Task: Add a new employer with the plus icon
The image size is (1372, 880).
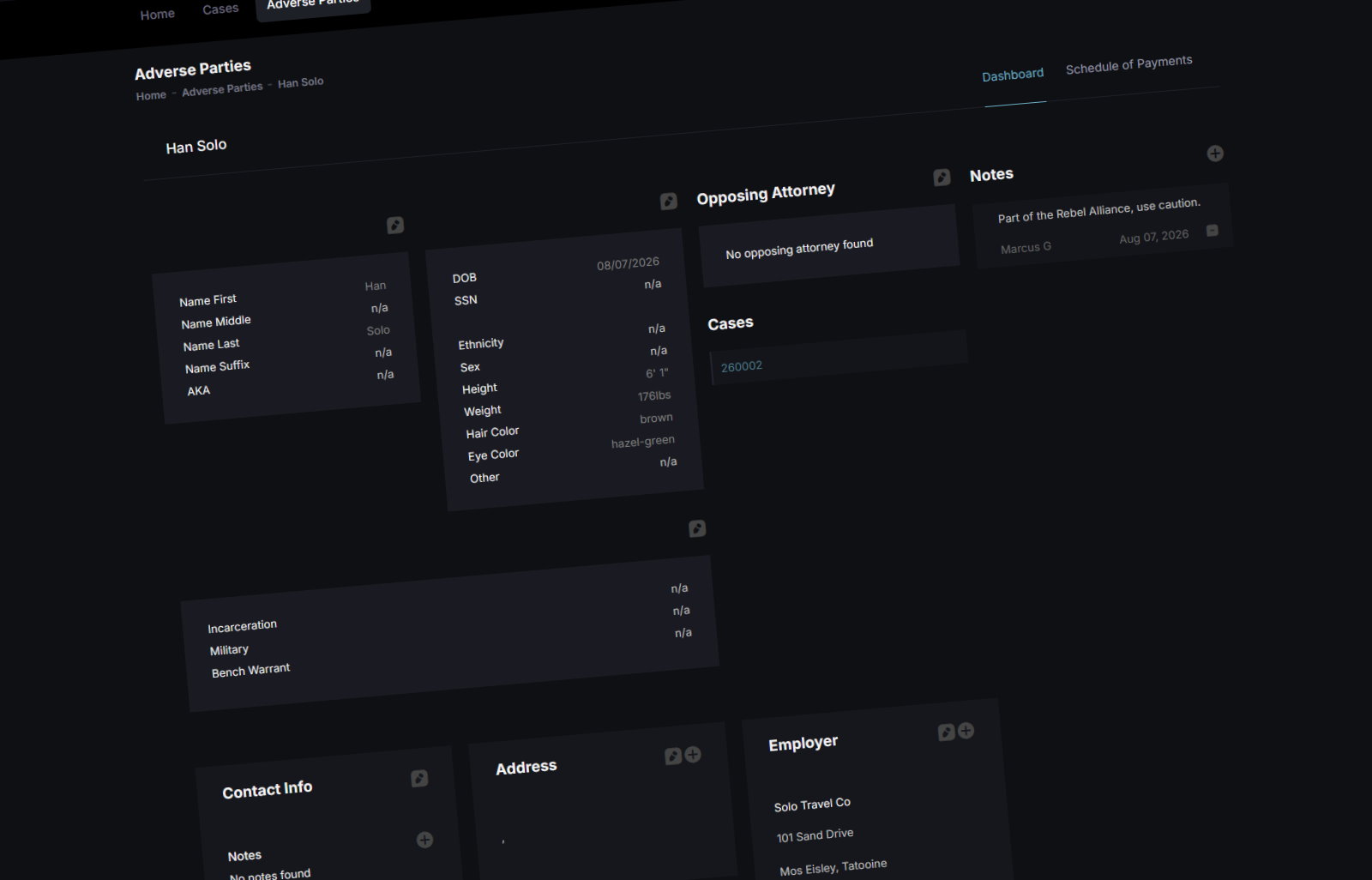Action: click(966, 731)
